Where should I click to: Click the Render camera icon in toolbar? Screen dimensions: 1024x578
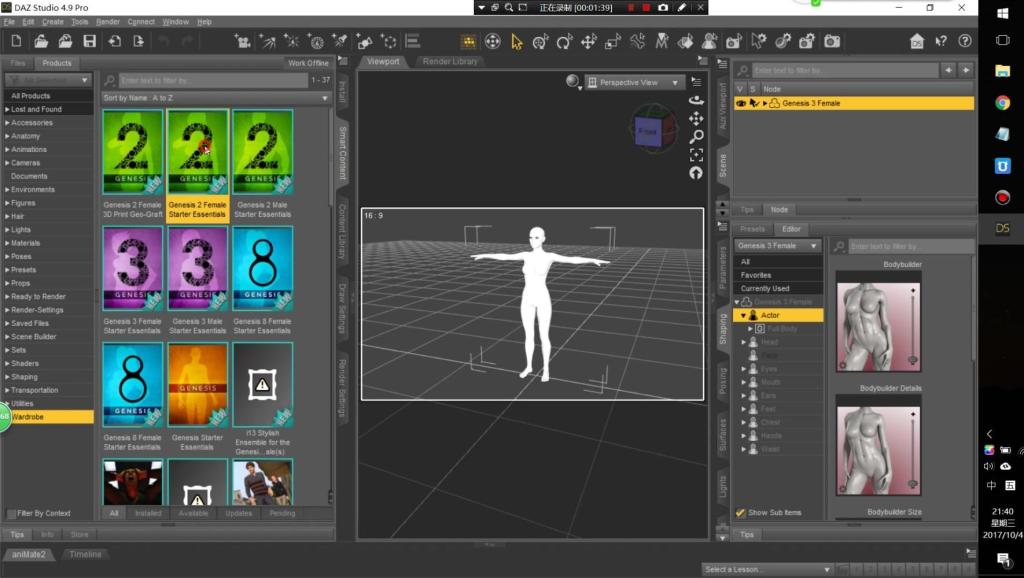pos(832,42)
